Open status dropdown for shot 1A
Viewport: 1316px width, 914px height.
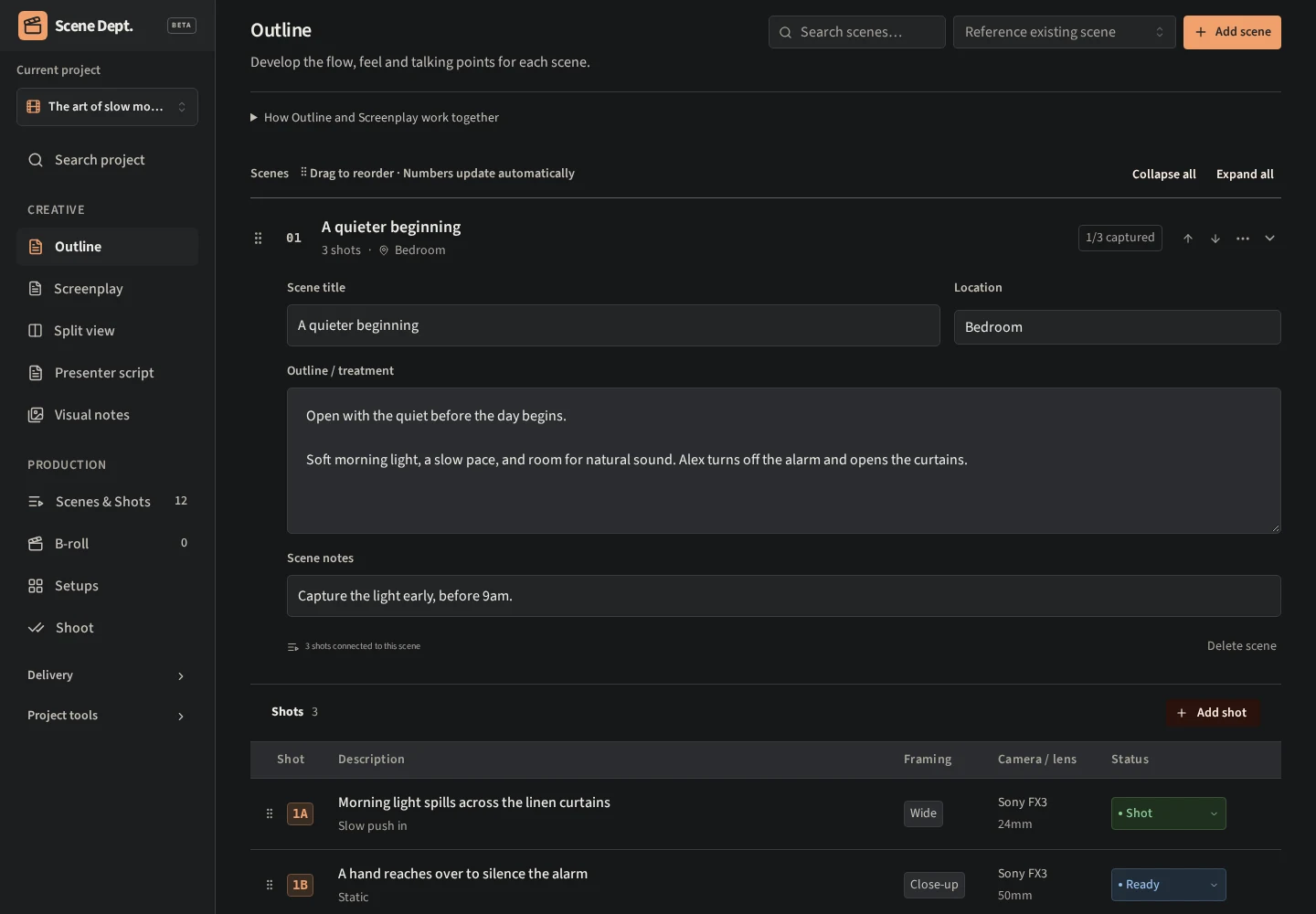point(1168,813)
